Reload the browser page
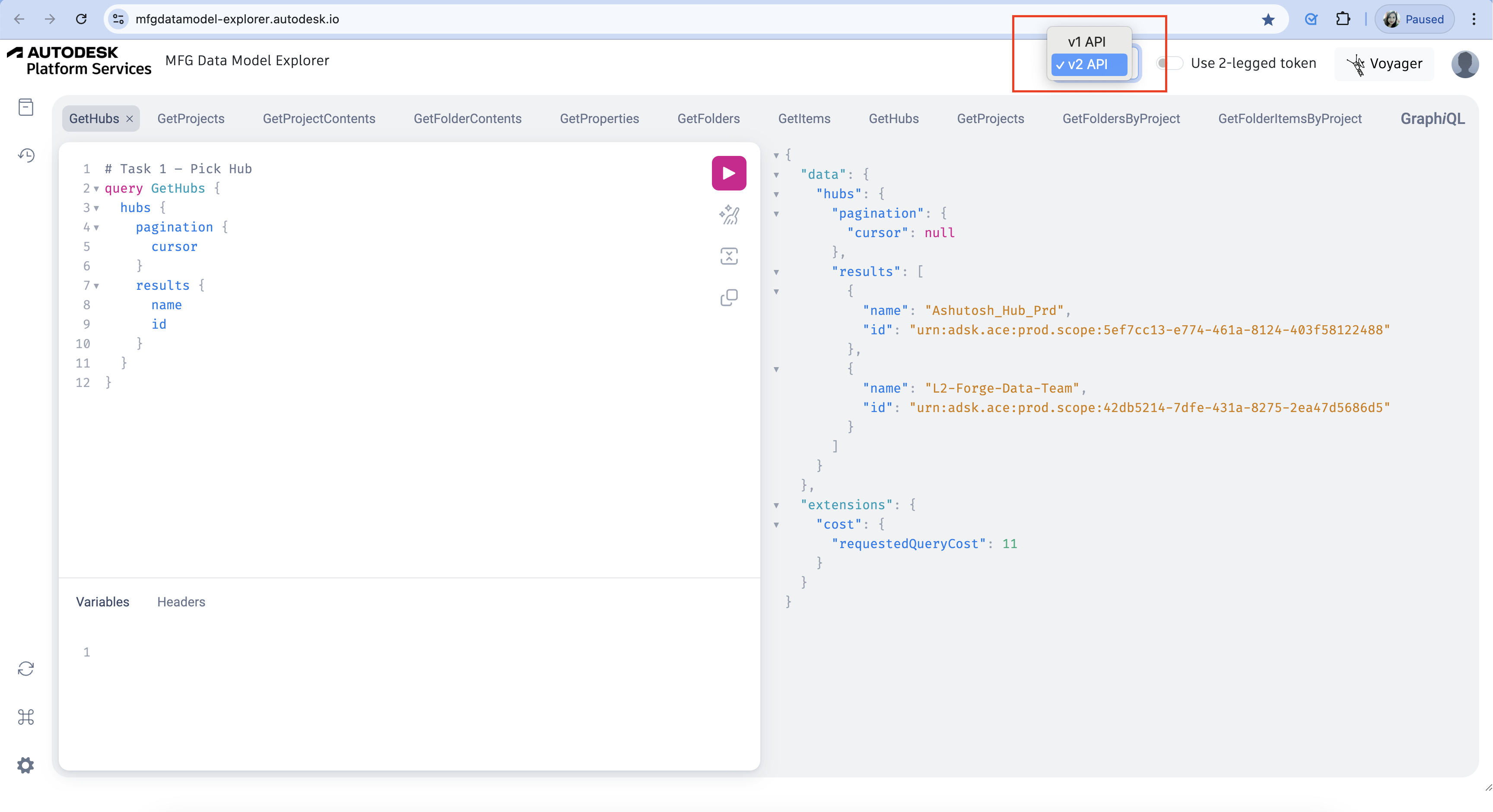The height and width of the screenshot is (812, 1493). click(x=81, y=19)
